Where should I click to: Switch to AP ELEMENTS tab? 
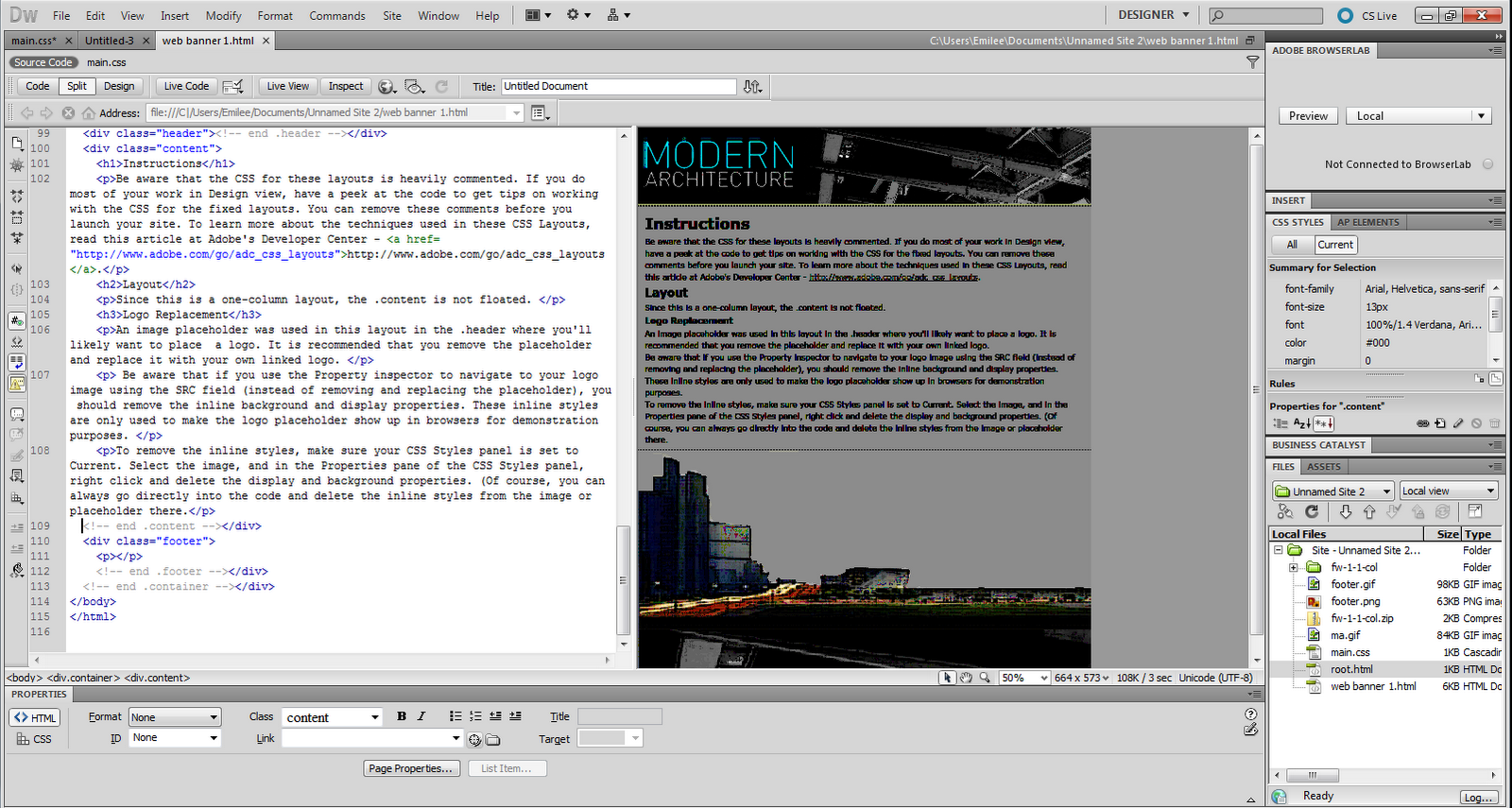click(x=1367, y=222)
